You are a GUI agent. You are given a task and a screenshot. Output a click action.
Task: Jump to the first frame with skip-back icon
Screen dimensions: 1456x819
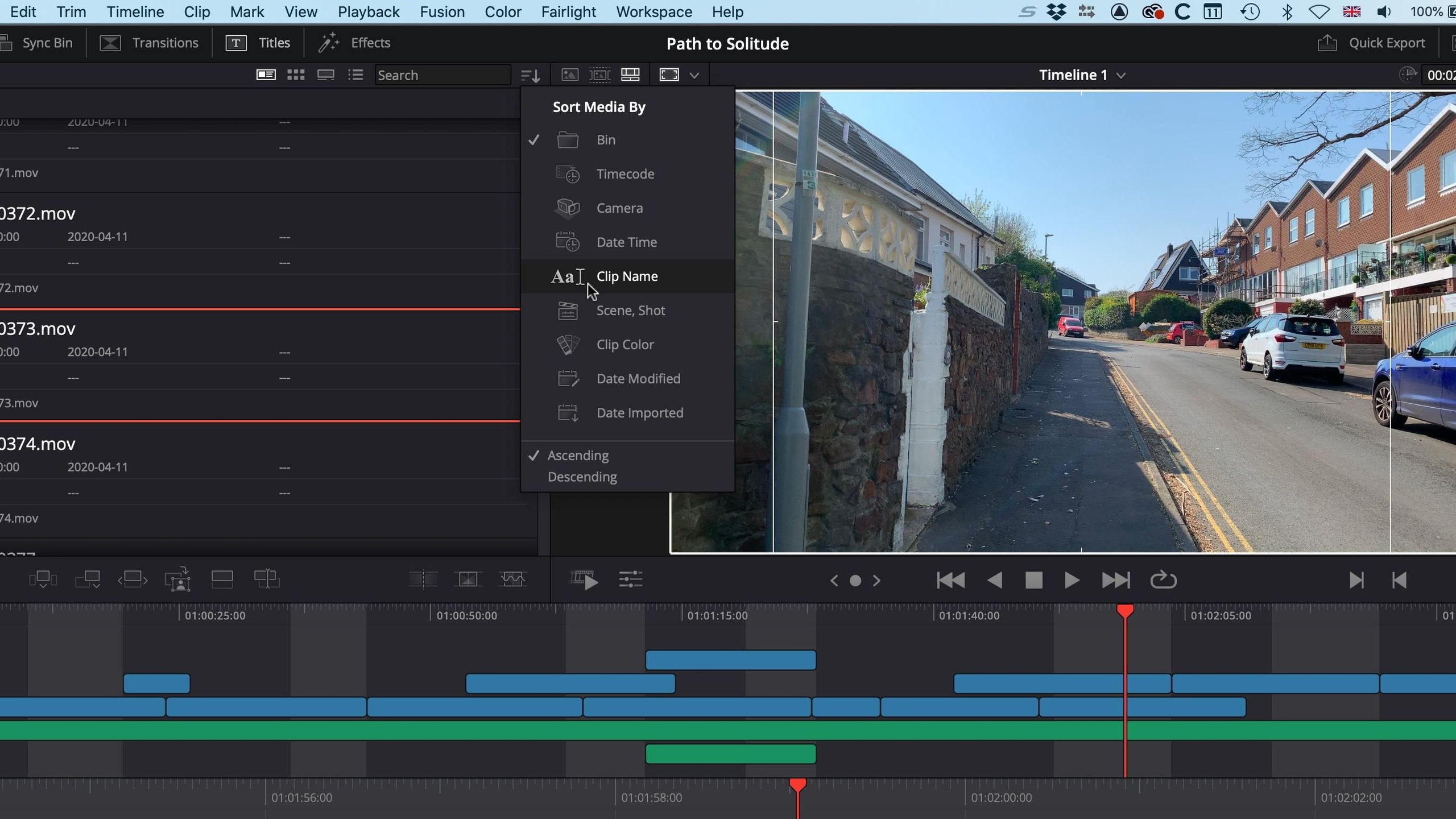click(x=950, y=580)
